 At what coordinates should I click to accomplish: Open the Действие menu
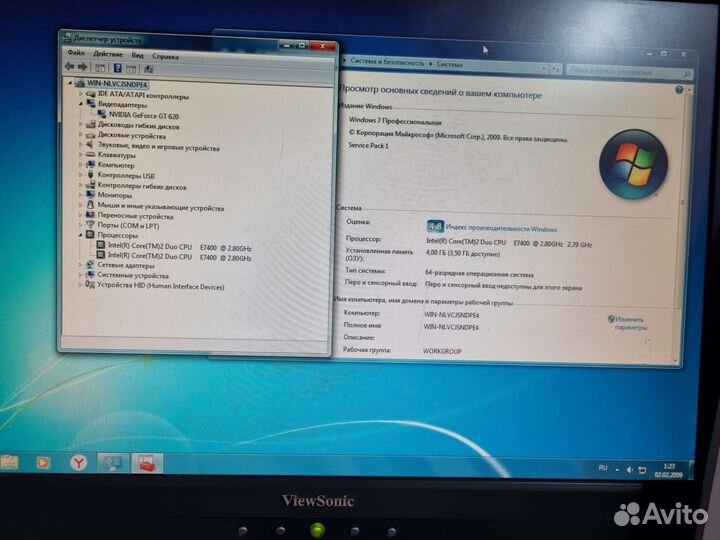108,54
